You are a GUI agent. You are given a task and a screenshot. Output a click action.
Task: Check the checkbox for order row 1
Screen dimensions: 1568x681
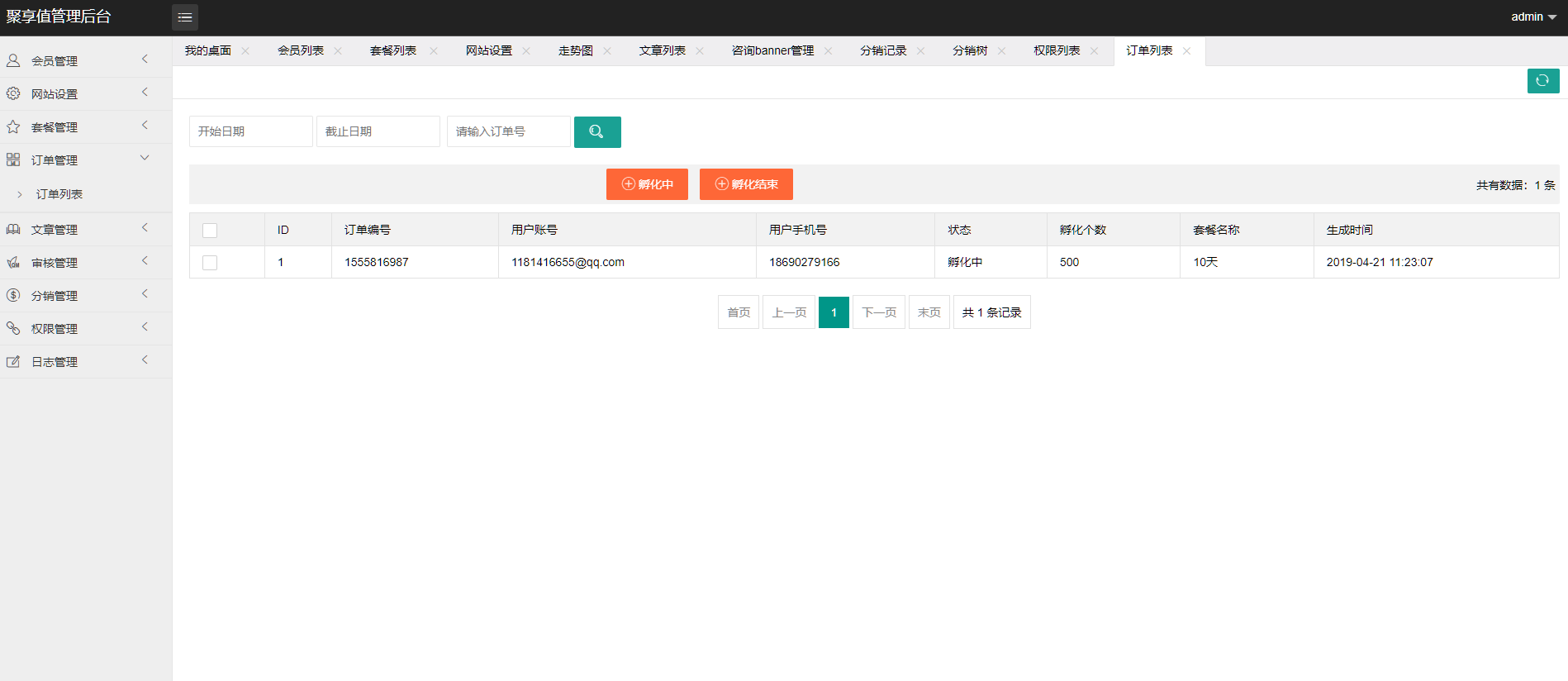click(210, 263)
